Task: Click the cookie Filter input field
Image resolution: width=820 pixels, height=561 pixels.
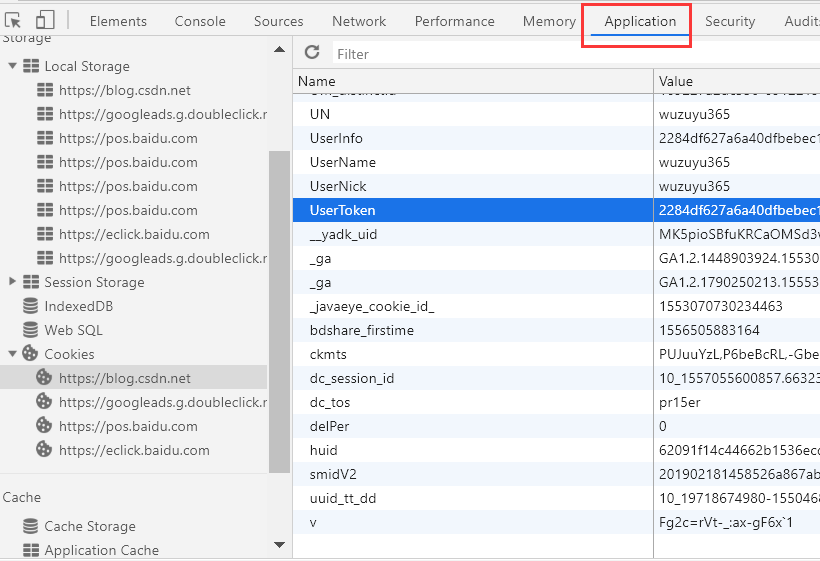Action: pyautogui.click(x=575, y=54)
